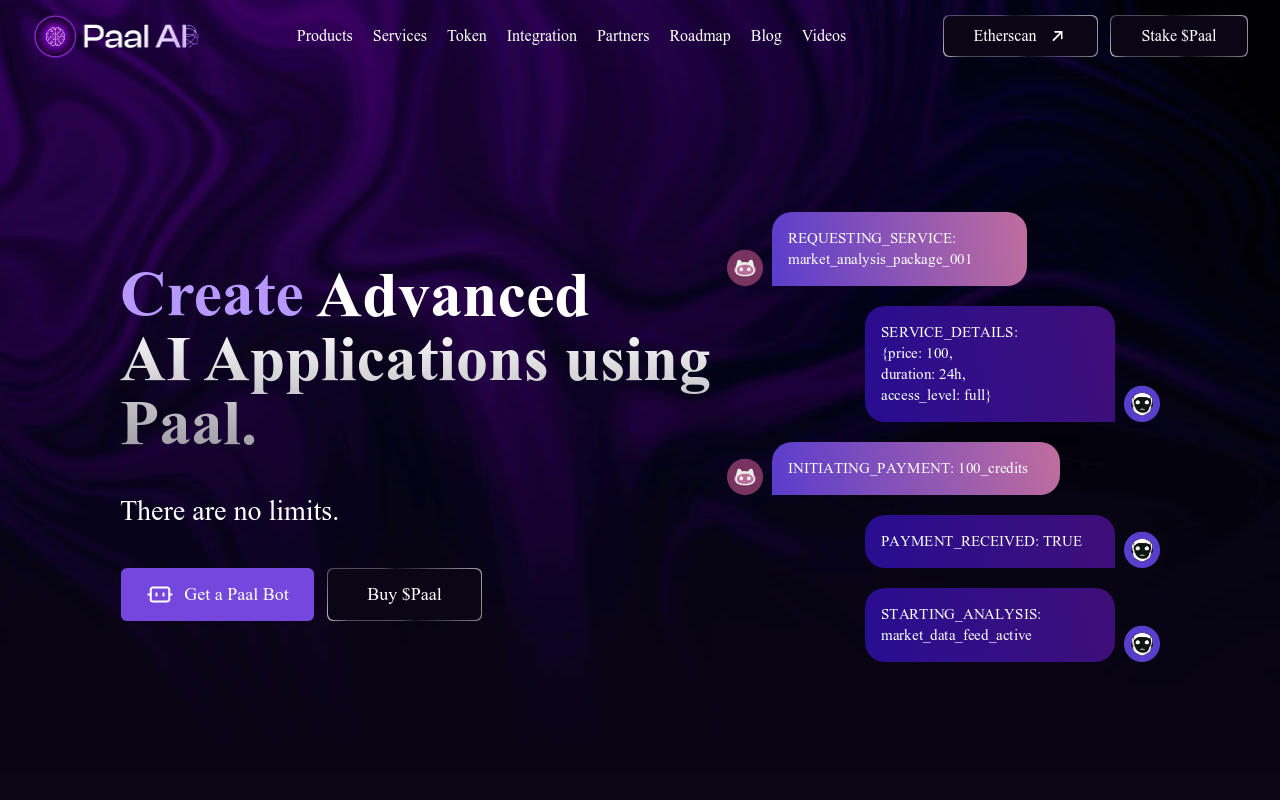Click the purple bot avatar beside PAYMENT_RECEIVED
Image resolution: width=1280 pixels, height=800 pixels.
tap(1142, 550)
